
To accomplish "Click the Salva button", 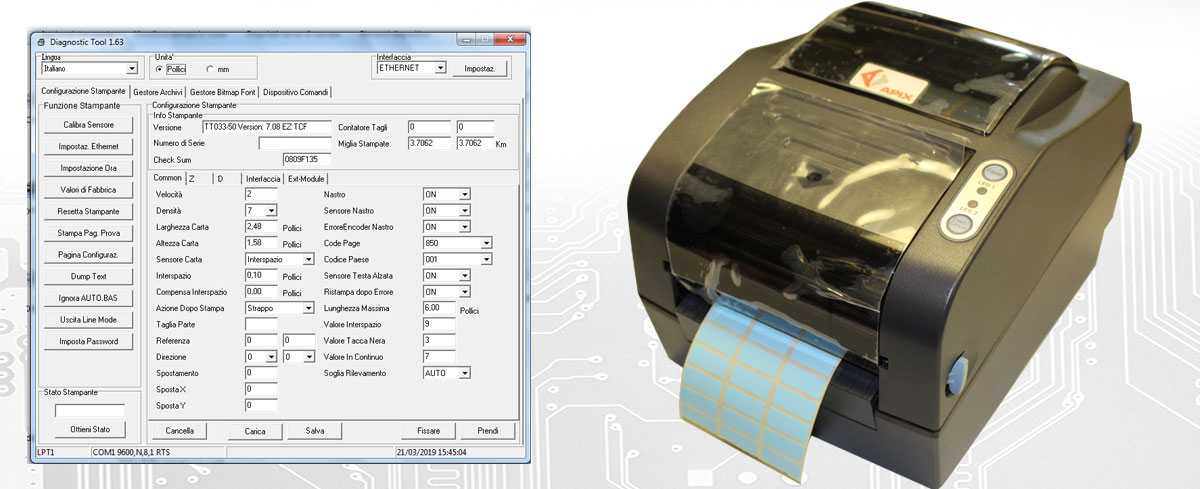I will point(315,431).
